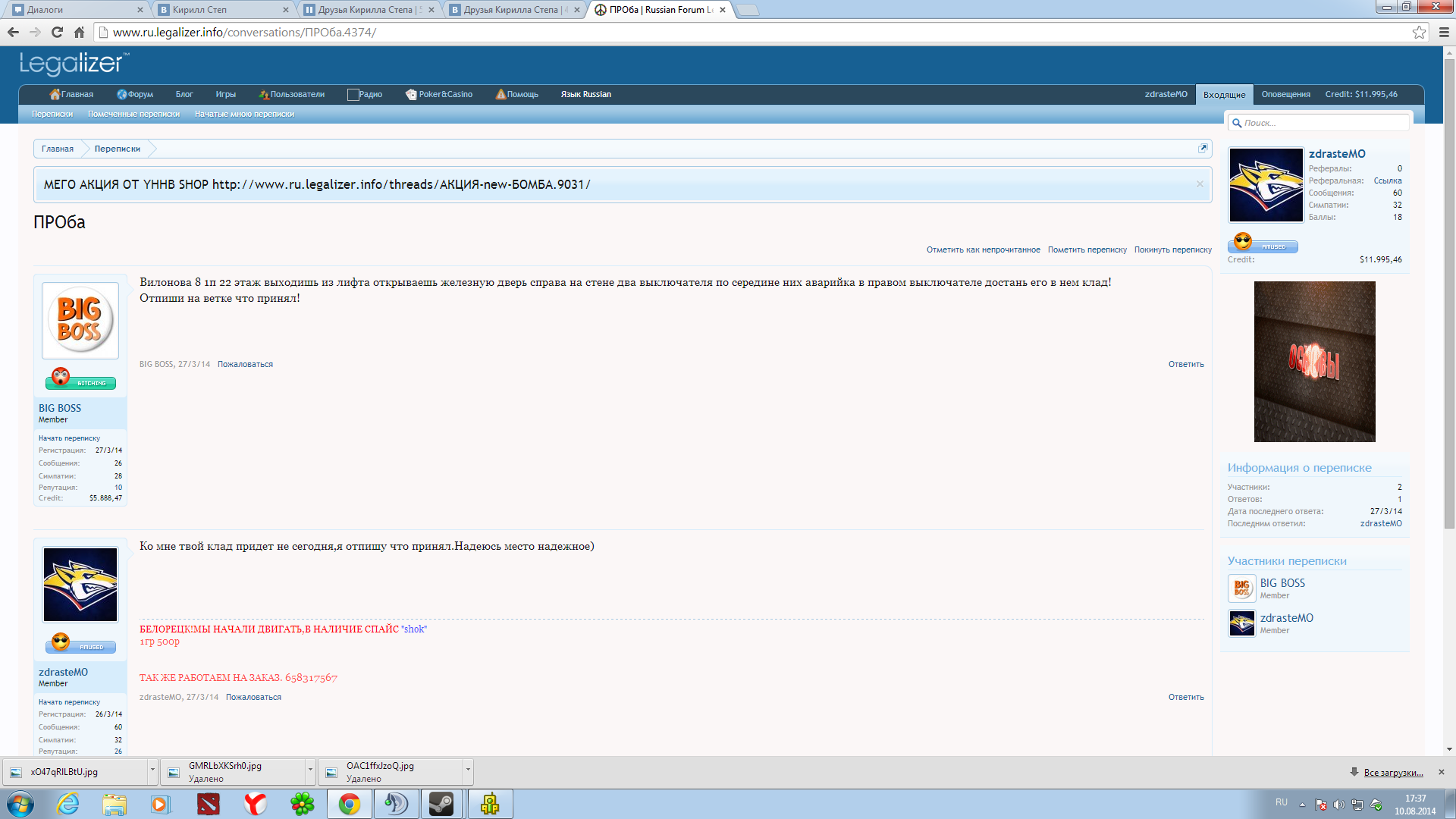1456x819 pixels.
Task: Open OAC1ffxJzoQ.jpg download dropdown arrow
Action: tap(468, 771)
